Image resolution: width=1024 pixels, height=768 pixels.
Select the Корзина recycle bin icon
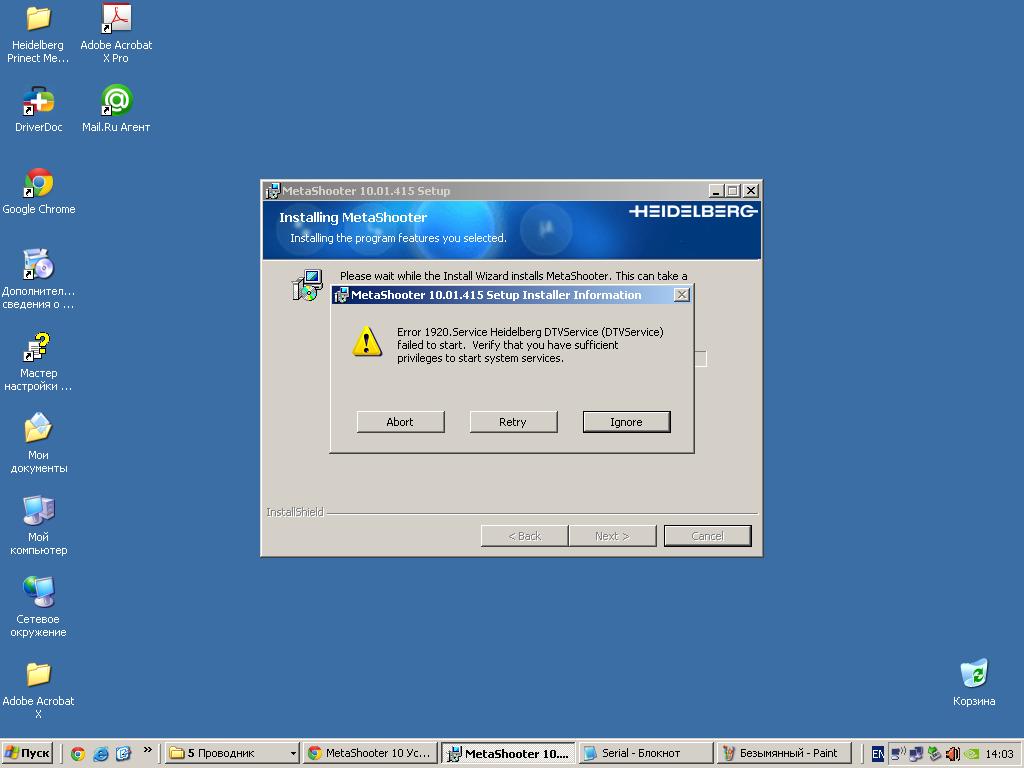pyautogui.click(x=974, y=673)
